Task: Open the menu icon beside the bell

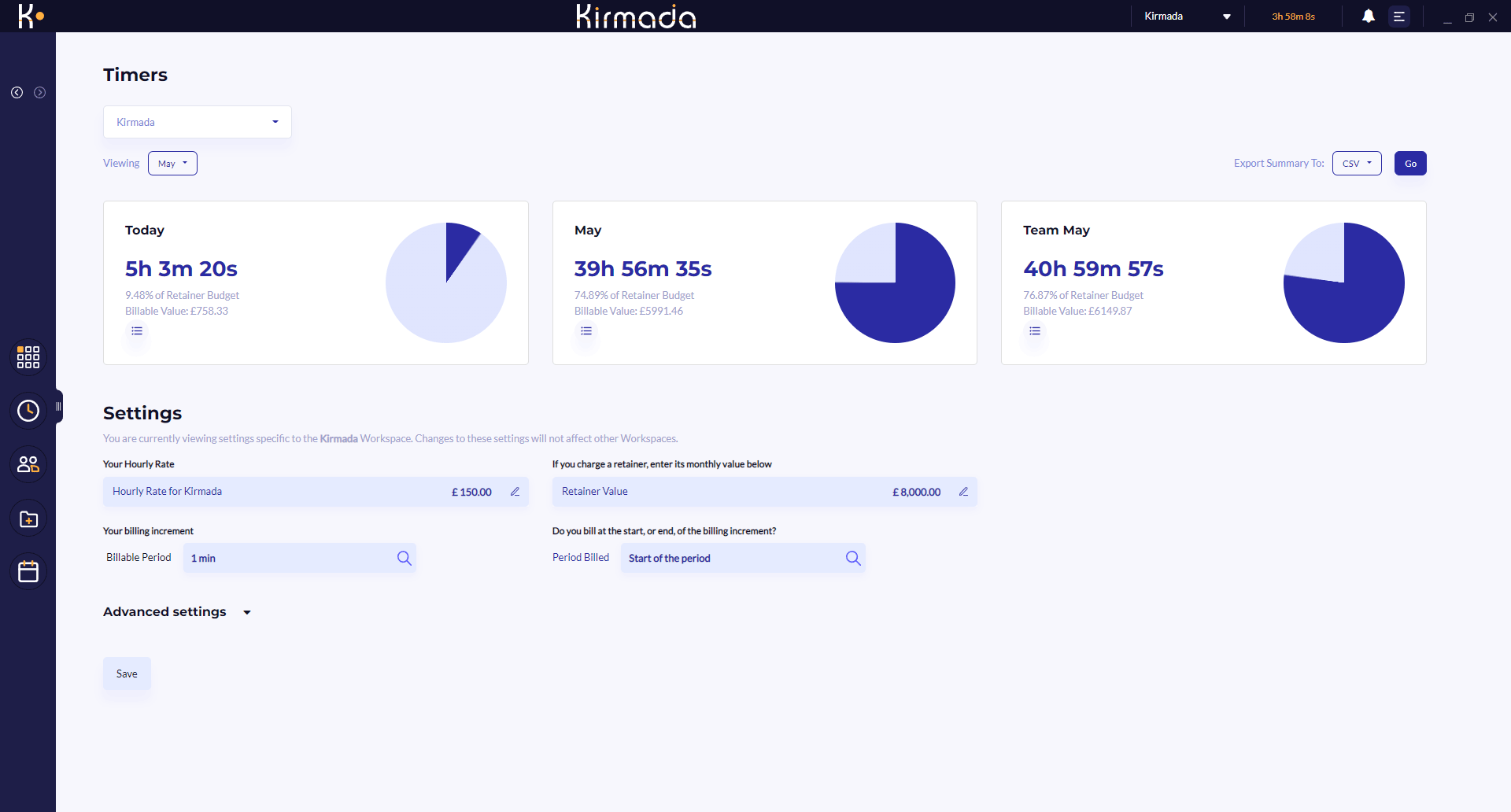Action: 1399,16
